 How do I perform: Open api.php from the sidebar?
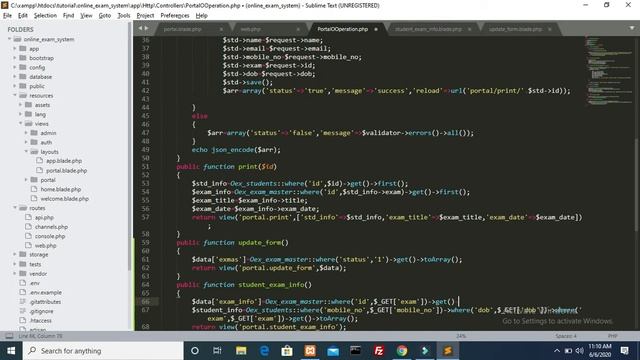[44, 218]
